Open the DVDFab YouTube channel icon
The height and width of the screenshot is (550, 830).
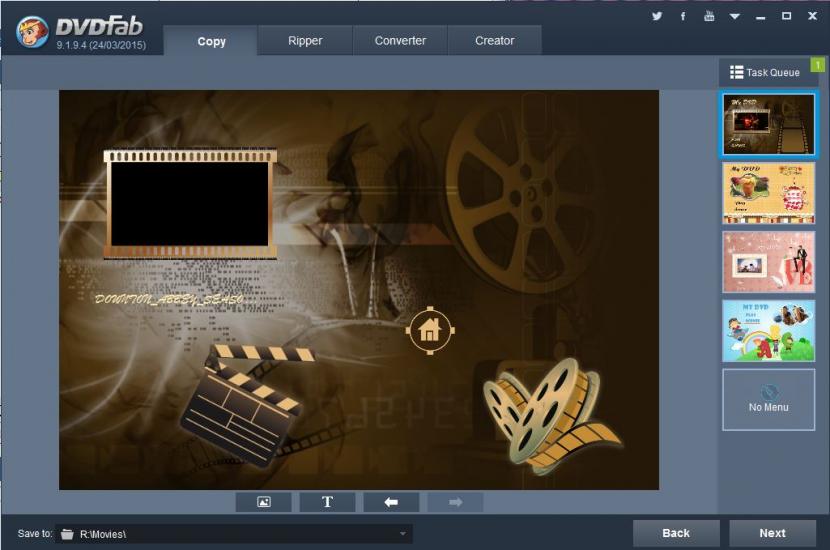click(x=709, y=16)
